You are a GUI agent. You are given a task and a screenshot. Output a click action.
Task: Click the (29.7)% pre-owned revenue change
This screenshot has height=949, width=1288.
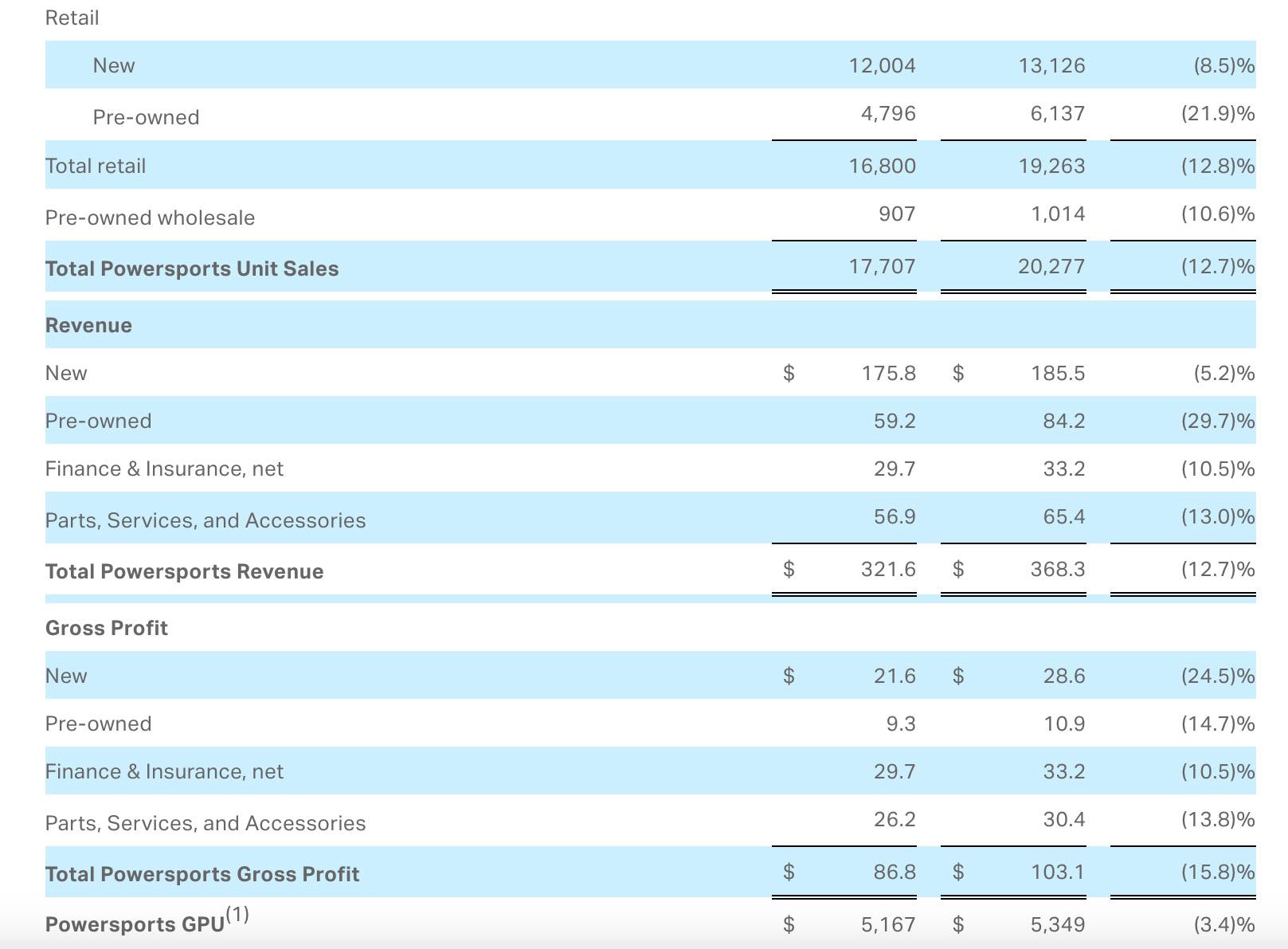tap(1218, 421)
